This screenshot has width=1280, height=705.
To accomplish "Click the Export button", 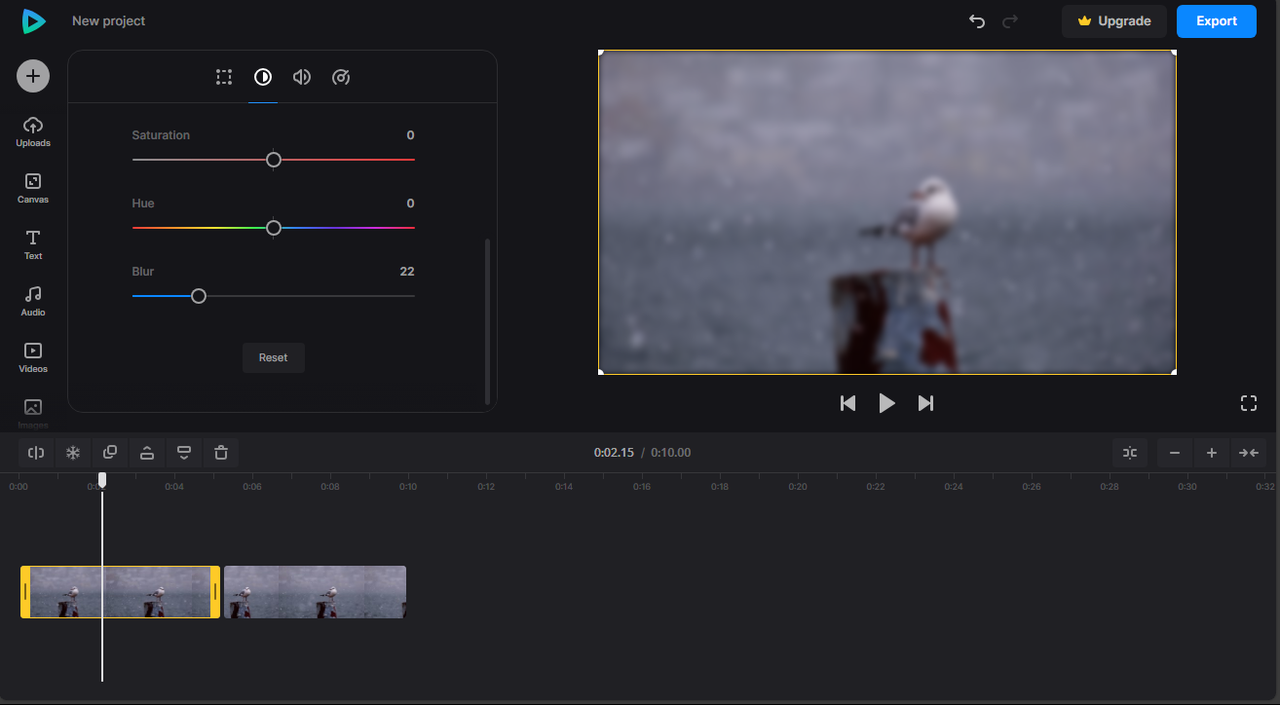I will click(1216, 21).
